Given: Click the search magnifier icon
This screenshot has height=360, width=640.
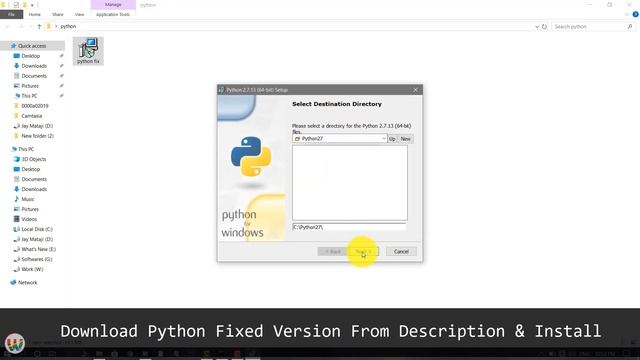Looking at the screenshot, I should point(630,27).
